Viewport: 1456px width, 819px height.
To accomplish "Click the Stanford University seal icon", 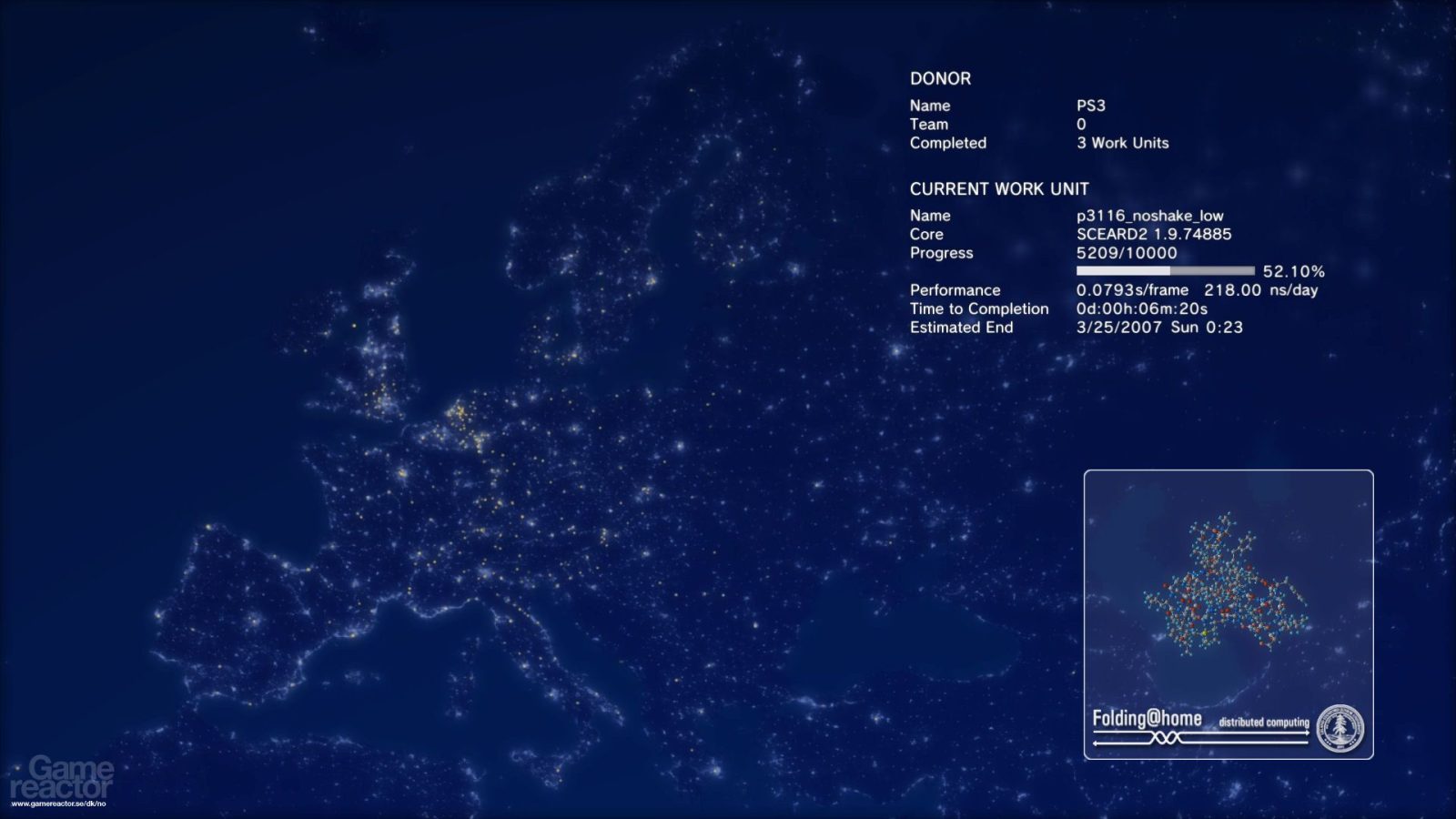I will (x=1340, y=728).
